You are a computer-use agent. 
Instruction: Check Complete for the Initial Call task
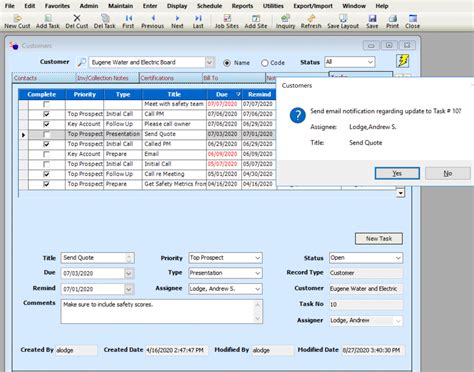[46, 164]
